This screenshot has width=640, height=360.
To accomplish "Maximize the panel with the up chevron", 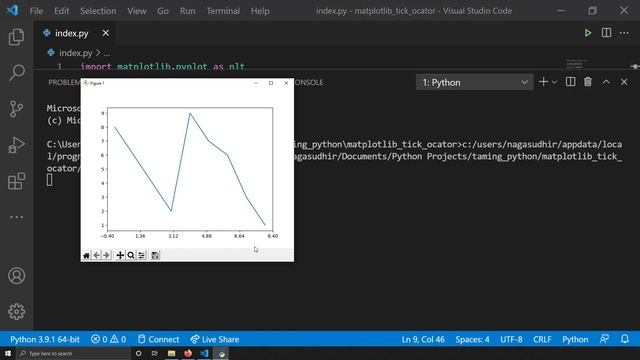I will tap(606, 82).
